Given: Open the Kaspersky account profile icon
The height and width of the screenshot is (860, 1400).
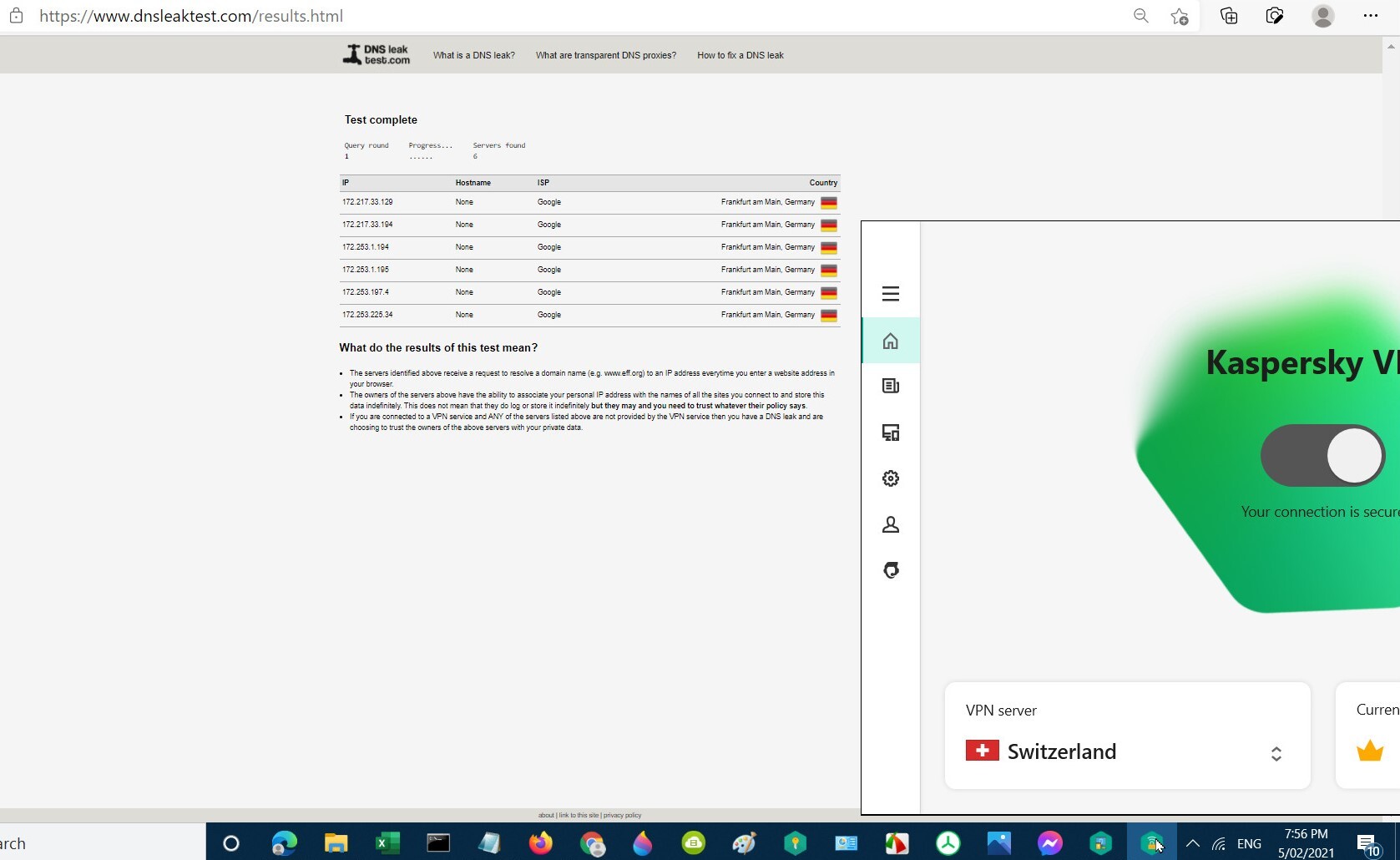Looking at the screenshot, I should click(x=891, y=524).
